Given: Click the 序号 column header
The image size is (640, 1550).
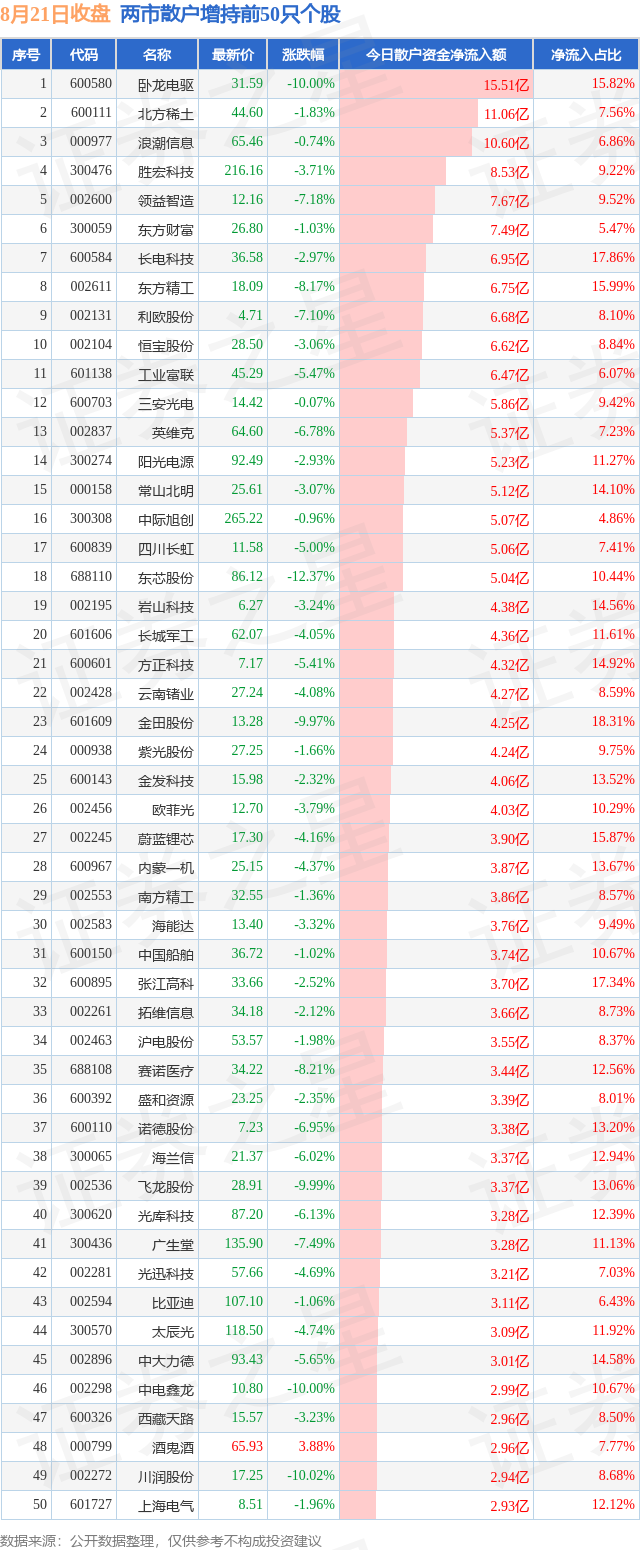Looking at the screenshot, I should [25, 54].
